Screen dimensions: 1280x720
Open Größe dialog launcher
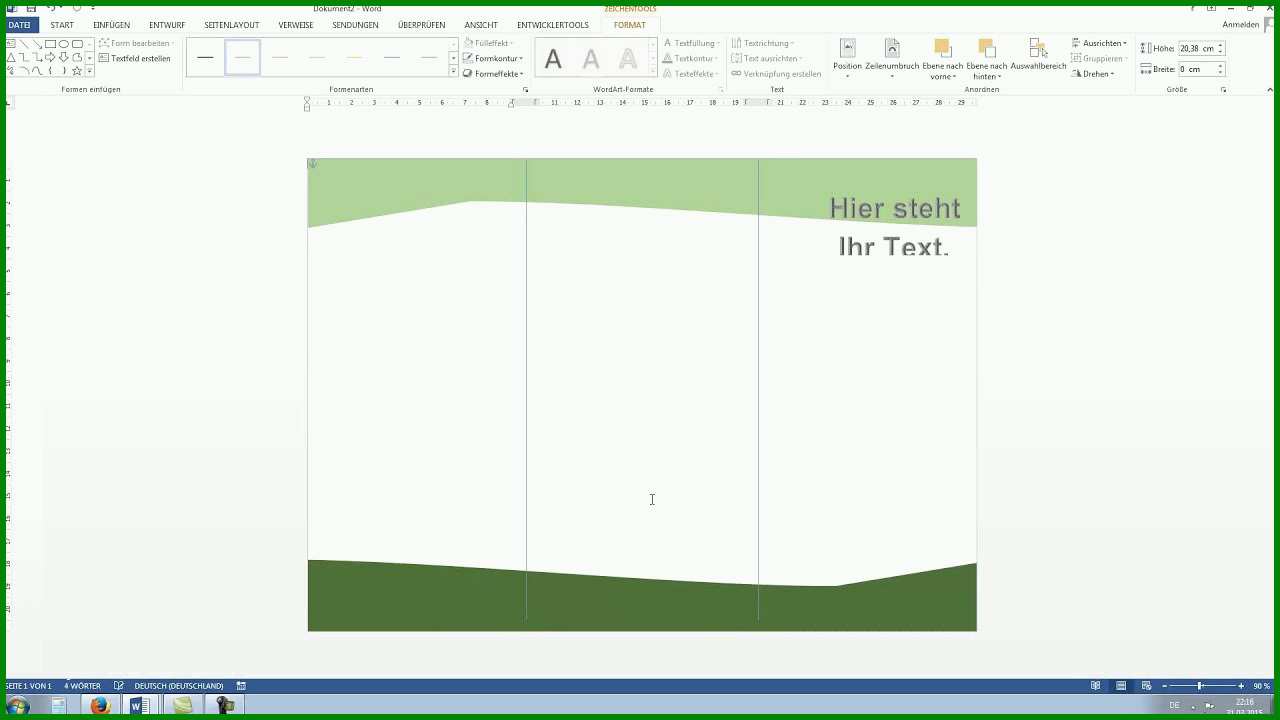click(x=1223, y=90)
